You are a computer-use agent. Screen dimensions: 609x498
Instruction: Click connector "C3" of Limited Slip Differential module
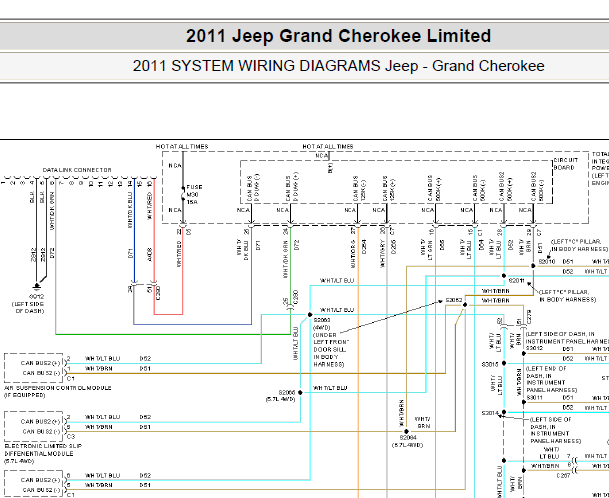(71, 437)
